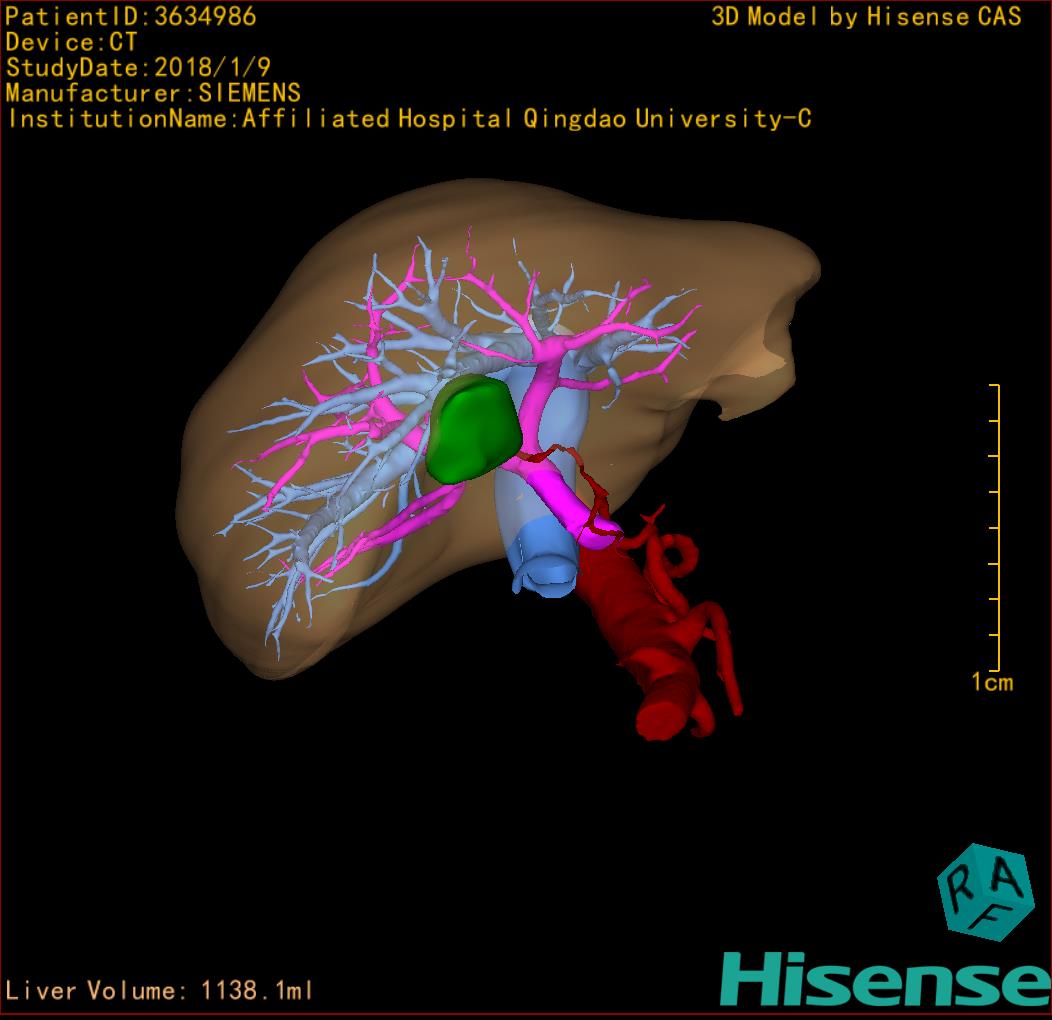Click the Device:CT overlay text

pos(71,42)
